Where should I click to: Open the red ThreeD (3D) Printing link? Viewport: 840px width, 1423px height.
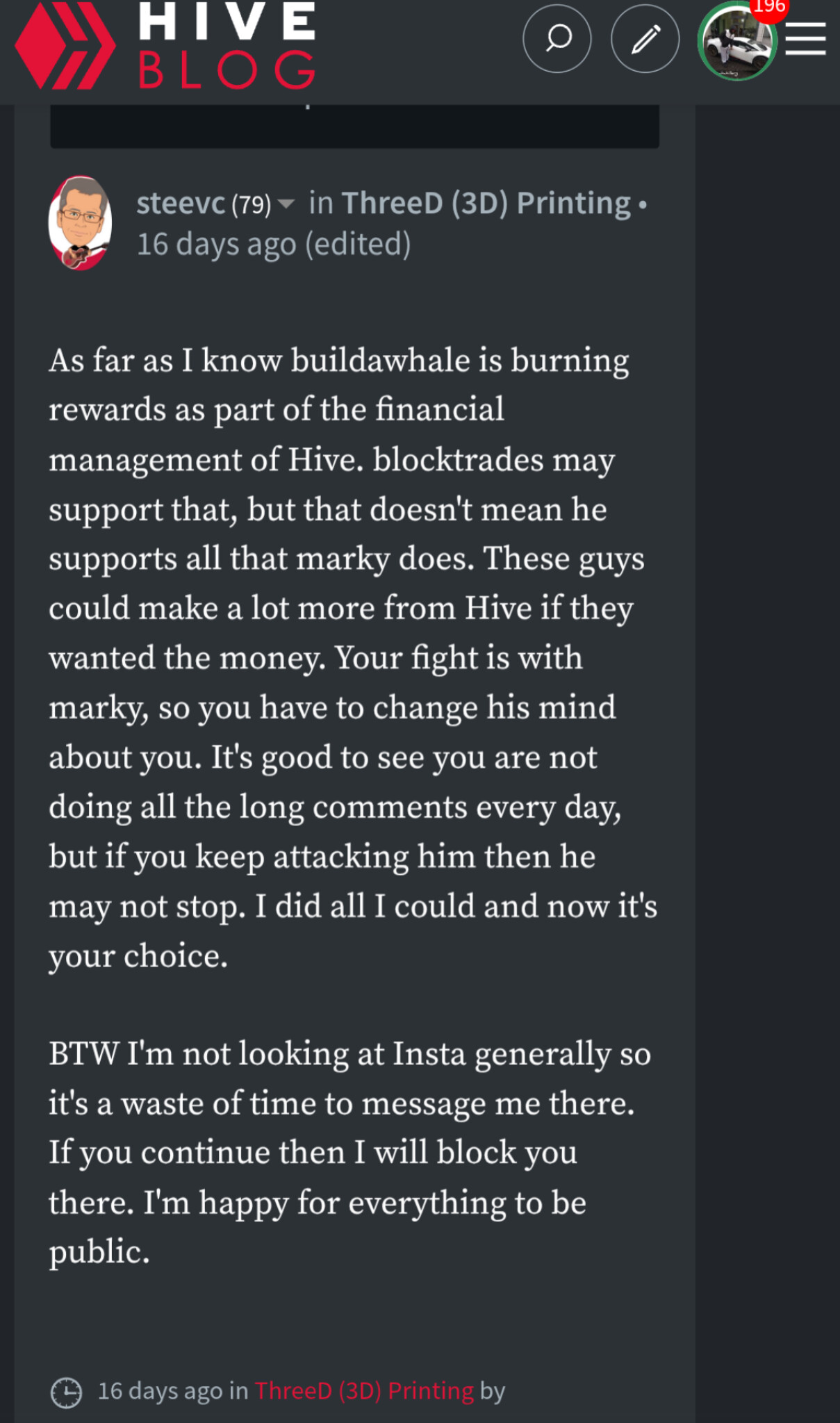coord(364,1391)
